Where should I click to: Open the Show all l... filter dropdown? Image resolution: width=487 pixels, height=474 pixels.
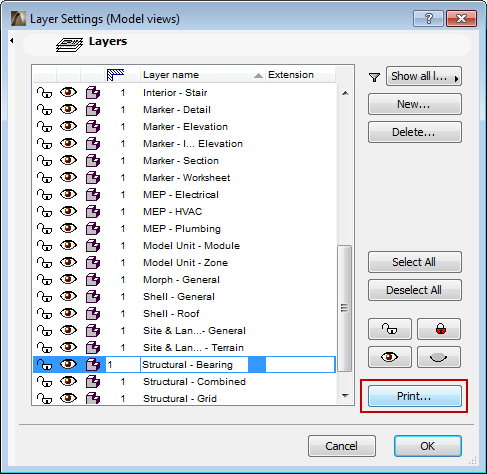click(424, 76)
